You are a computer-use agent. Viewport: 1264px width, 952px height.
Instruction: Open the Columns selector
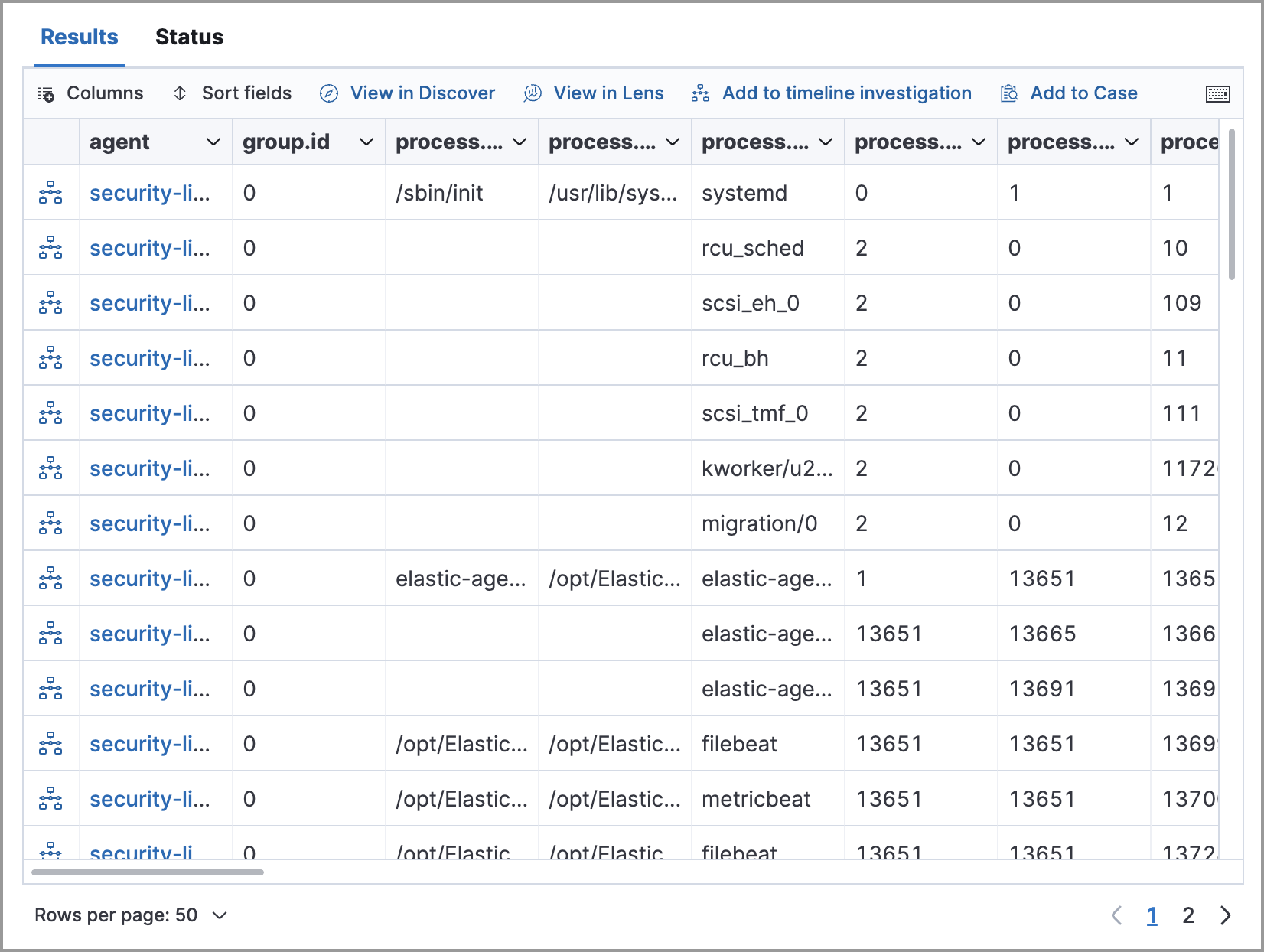[x=91, y=93]
